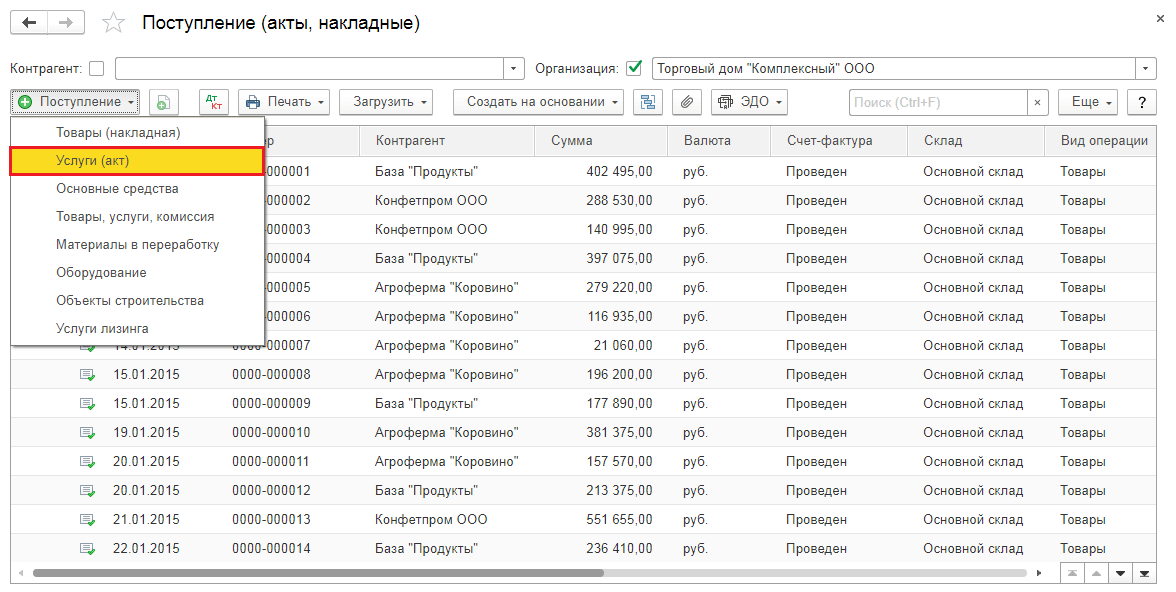Click the search field Поиск (Ctrl+F)
Viewport: 1176px width, 592px height.
pyautogui.click(x=937, y=102)
